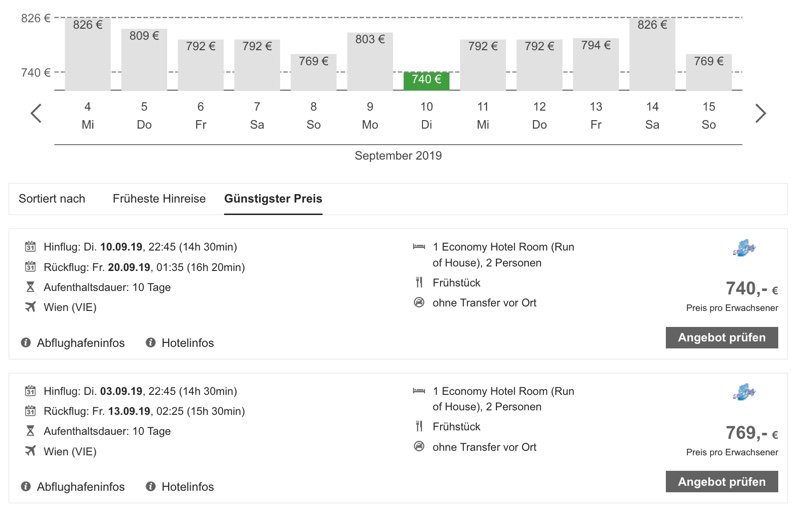Click the first offer's airline logo
798x509 pixels.
pyautogui.click(x=743, y=250)
